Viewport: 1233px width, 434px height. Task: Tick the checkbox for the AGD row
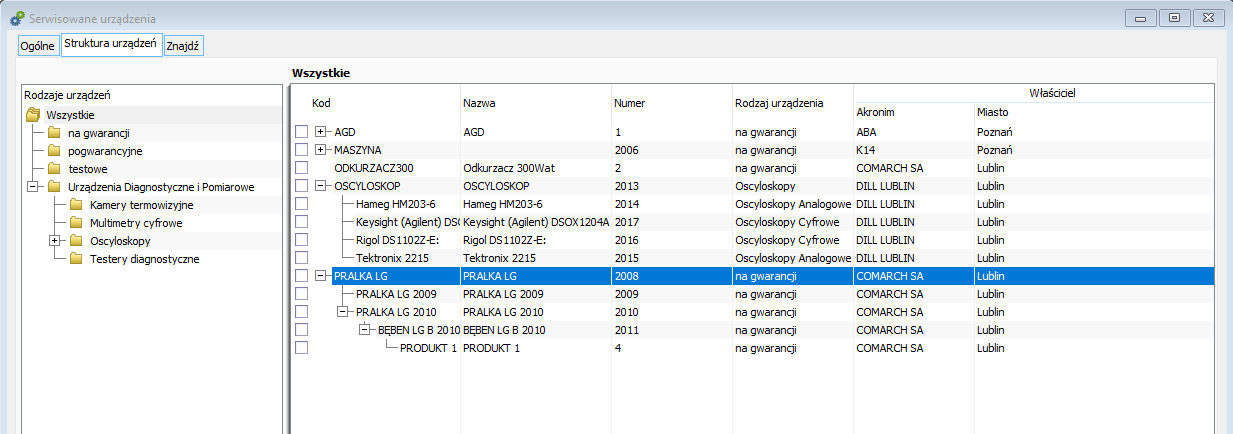coord(302,132)
